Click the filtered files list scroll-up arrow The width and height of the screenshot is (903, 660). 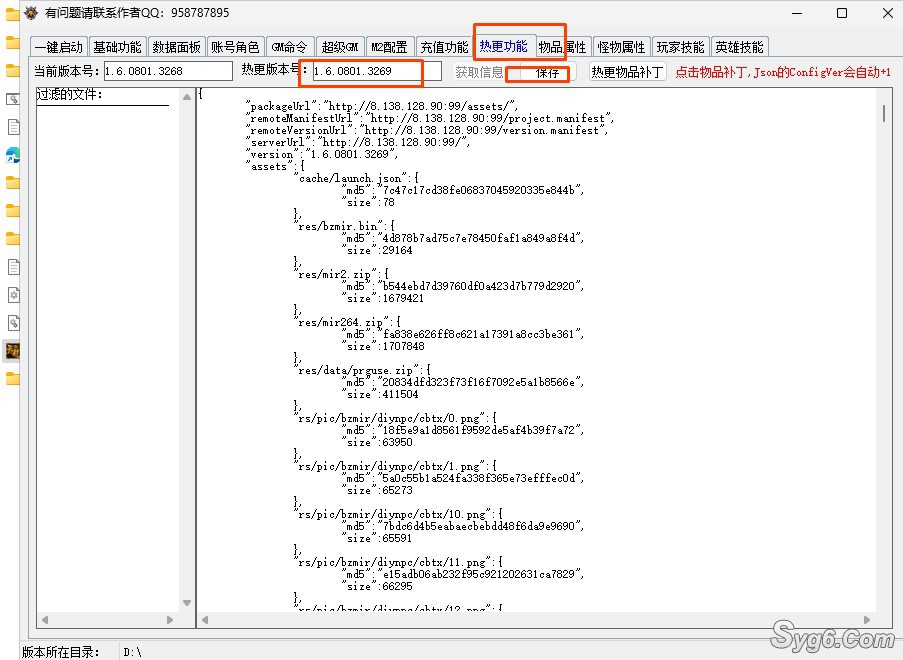click(186, 95)
